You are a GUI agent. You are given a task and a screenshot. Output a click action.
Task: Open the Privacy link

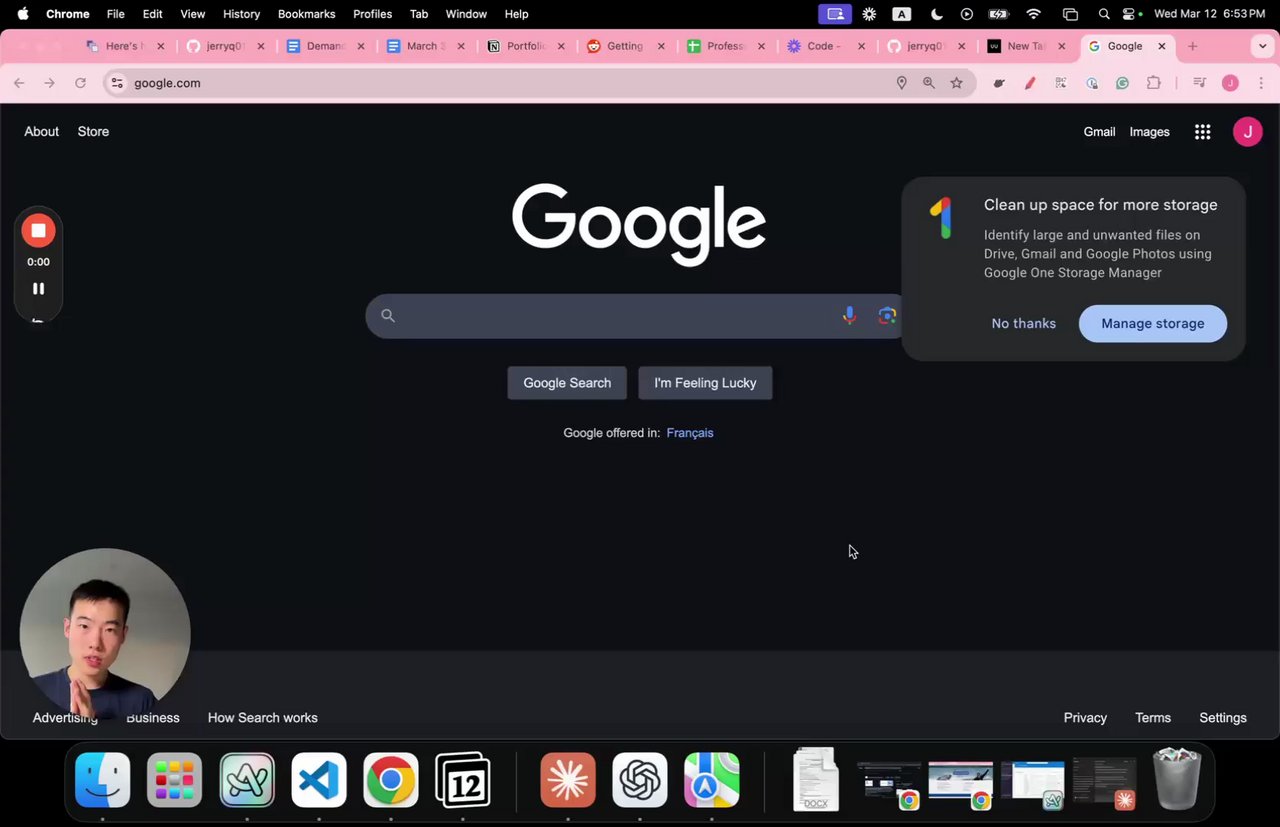click(x=1085, y=718)
